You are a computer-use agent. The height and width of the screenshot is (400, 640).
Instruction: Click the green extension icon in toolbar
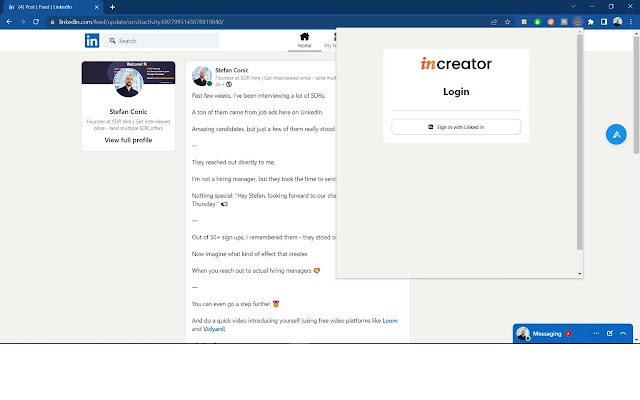(537, 22)
